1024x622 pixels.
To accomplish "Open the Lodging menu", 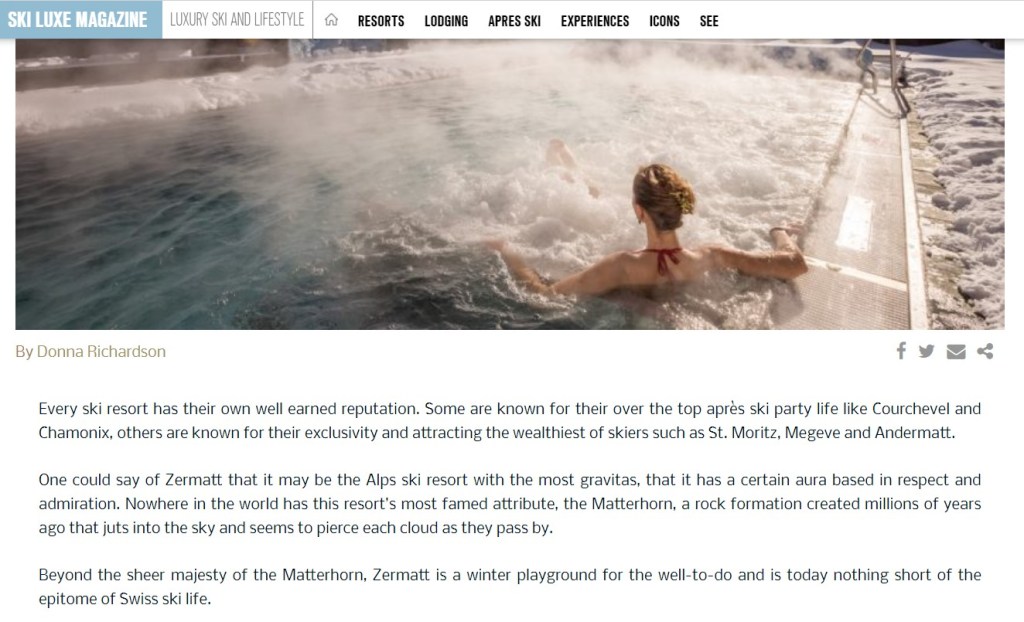I will point(446,21).
